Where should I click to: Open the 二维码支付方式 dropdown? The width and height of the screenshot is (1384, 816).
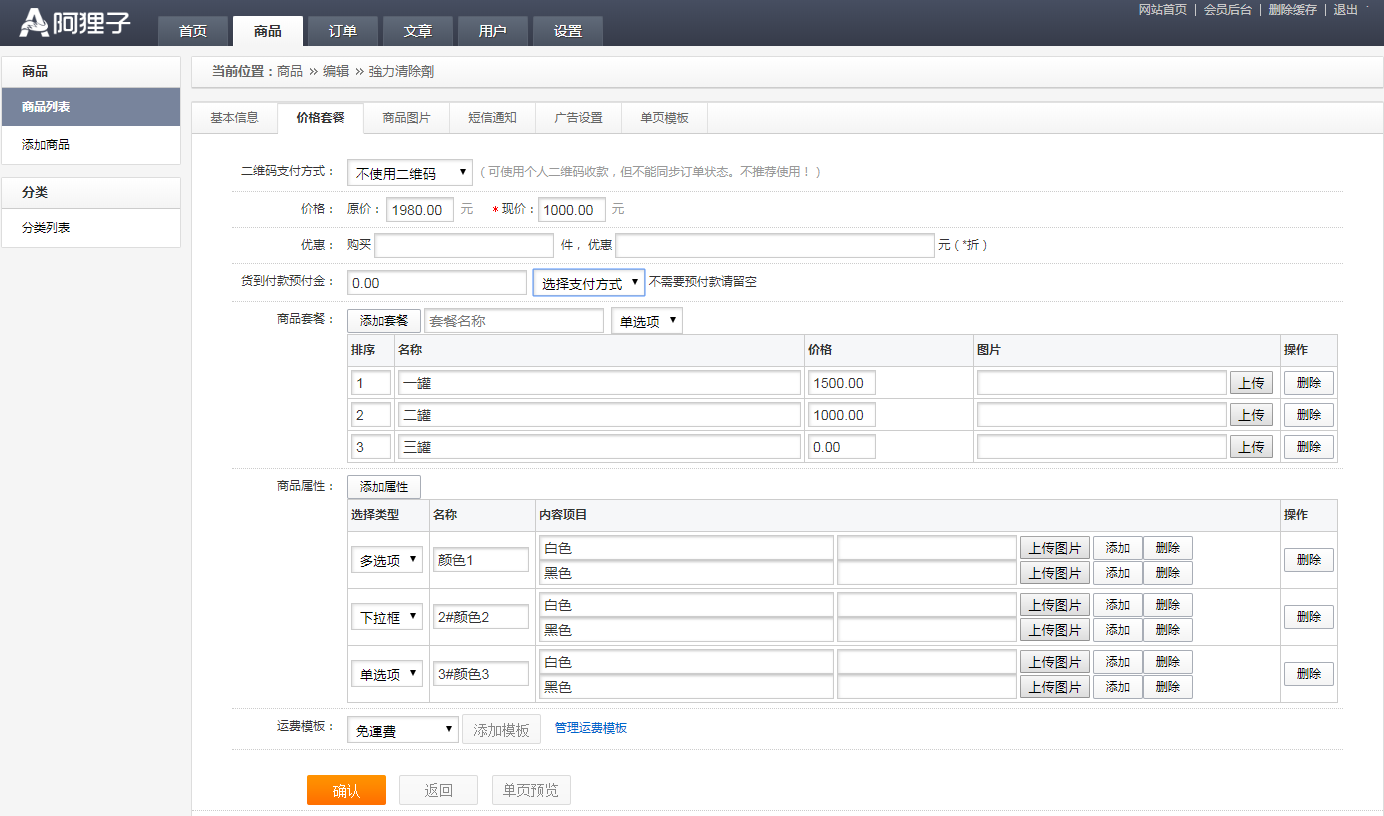pos(410,173)
